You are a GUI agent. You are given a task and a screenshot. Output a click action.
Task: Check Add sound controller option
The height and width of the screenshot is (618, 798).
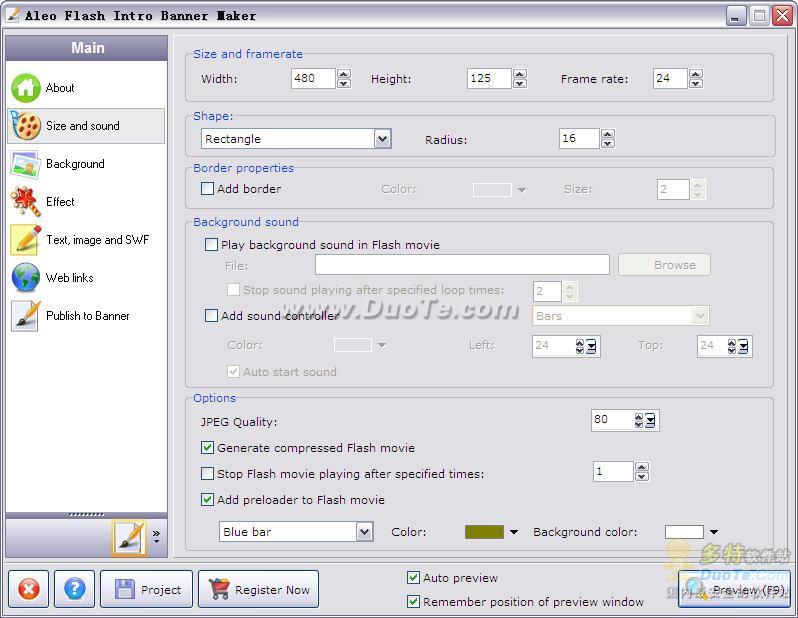(211, 316)
